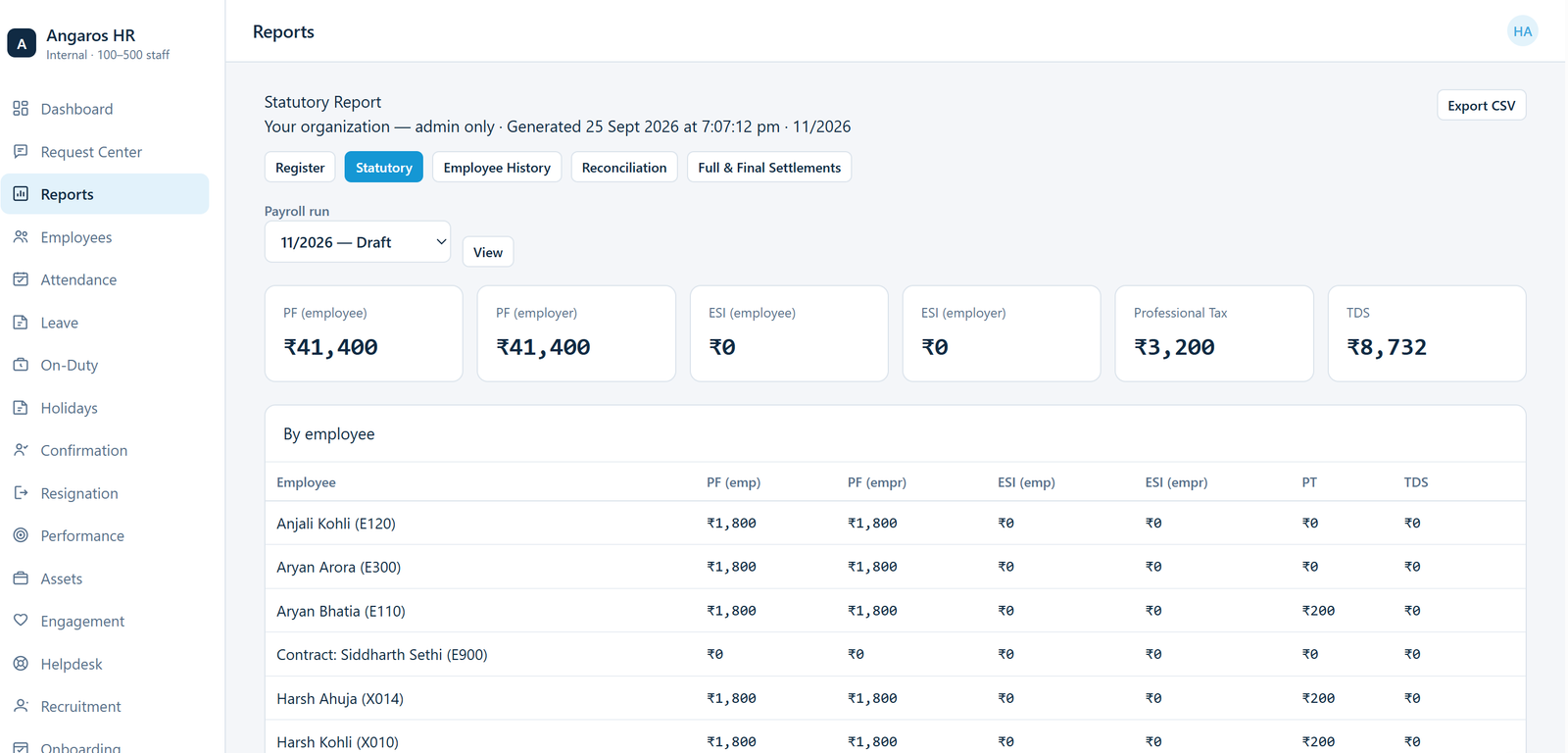The height and width of the screenshot is (753, 1568).
Task: Click the PF (employee) ₹41,400 card
Action: tap(364, 333)
